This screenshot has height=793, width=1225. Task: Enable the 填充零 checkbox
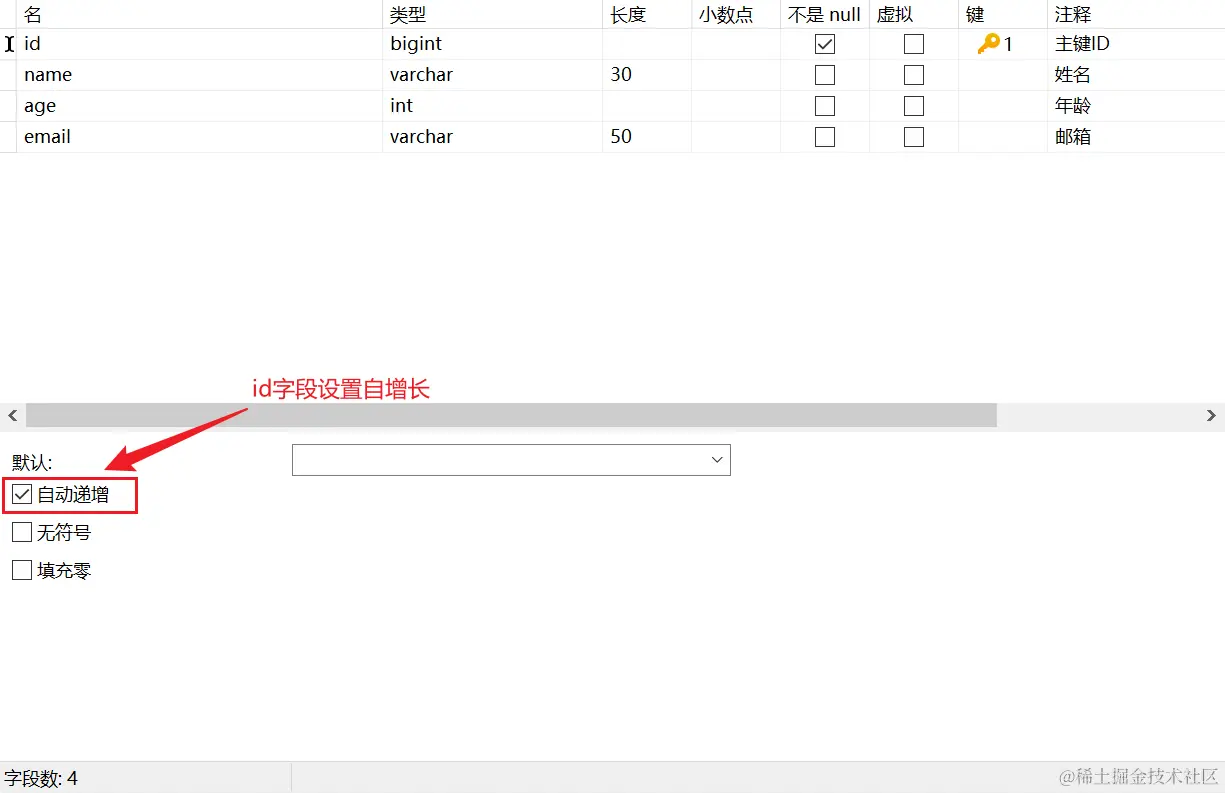click(22, 570)
